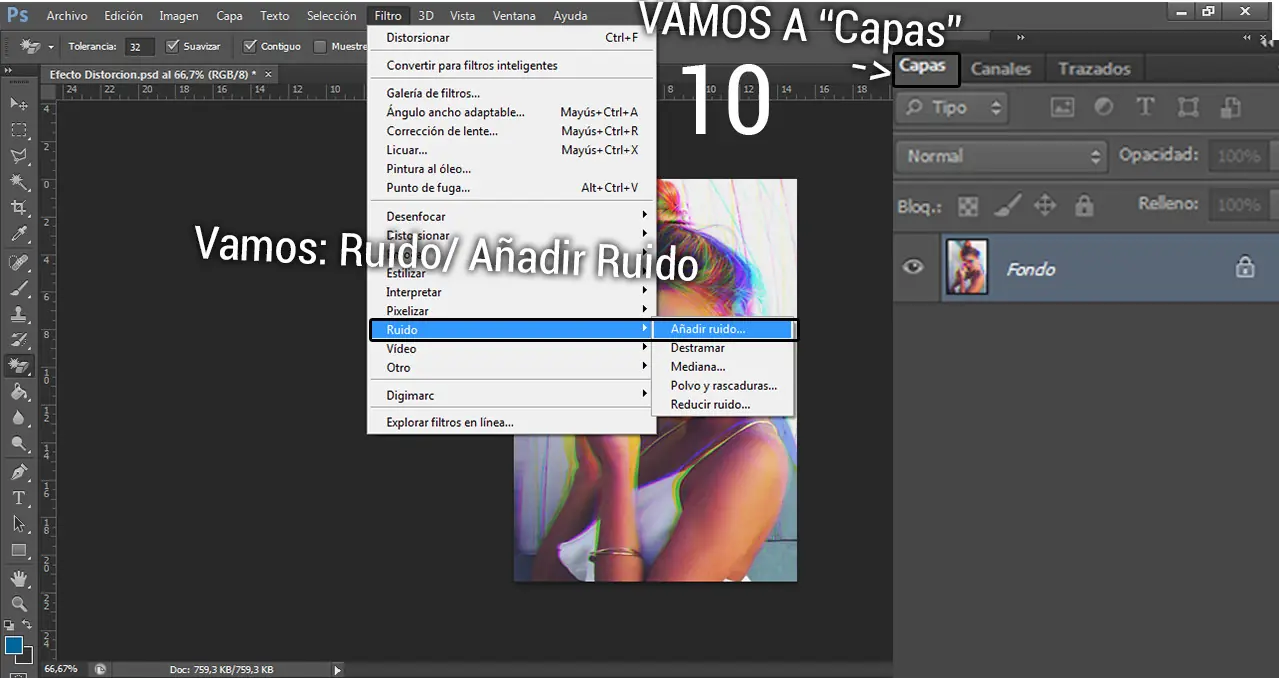Toggle lock all padlock icon
This screenshot has width=1279, height=678.
point(1084,205)
